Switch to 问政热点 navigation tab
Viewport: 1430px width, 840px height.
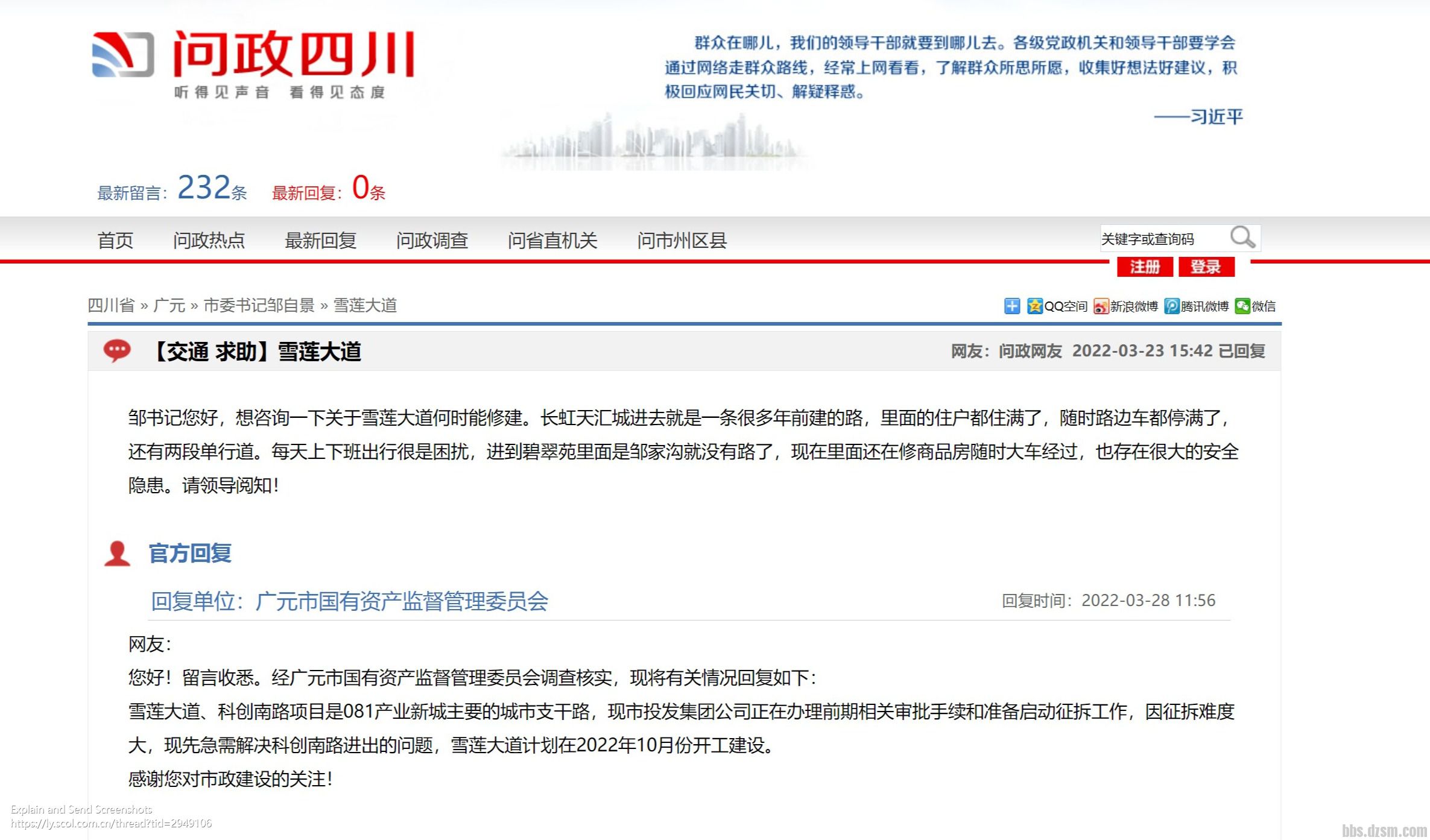(x=207, y=240)
